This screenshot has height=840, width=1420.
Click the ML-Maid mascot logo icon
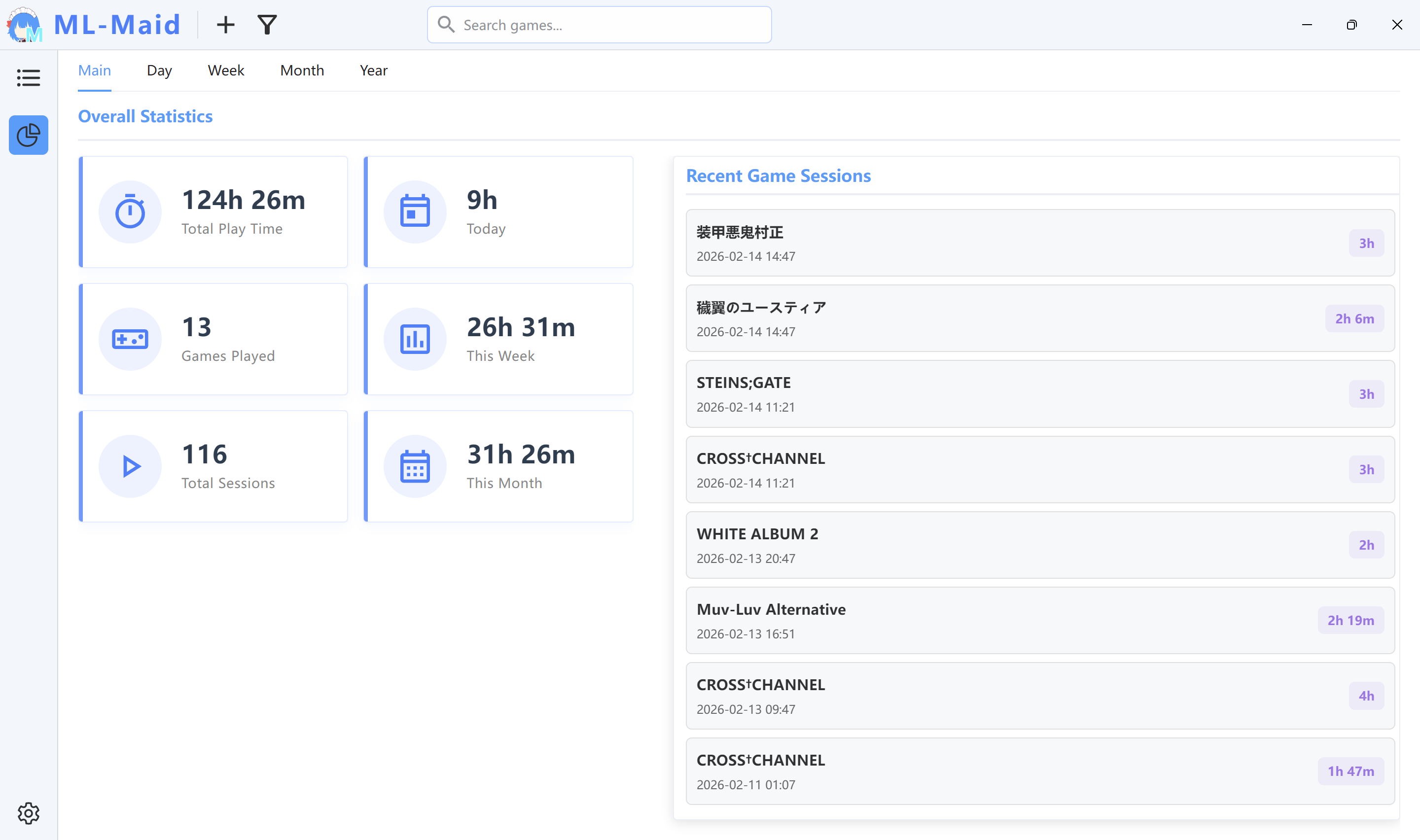[25, 25]
